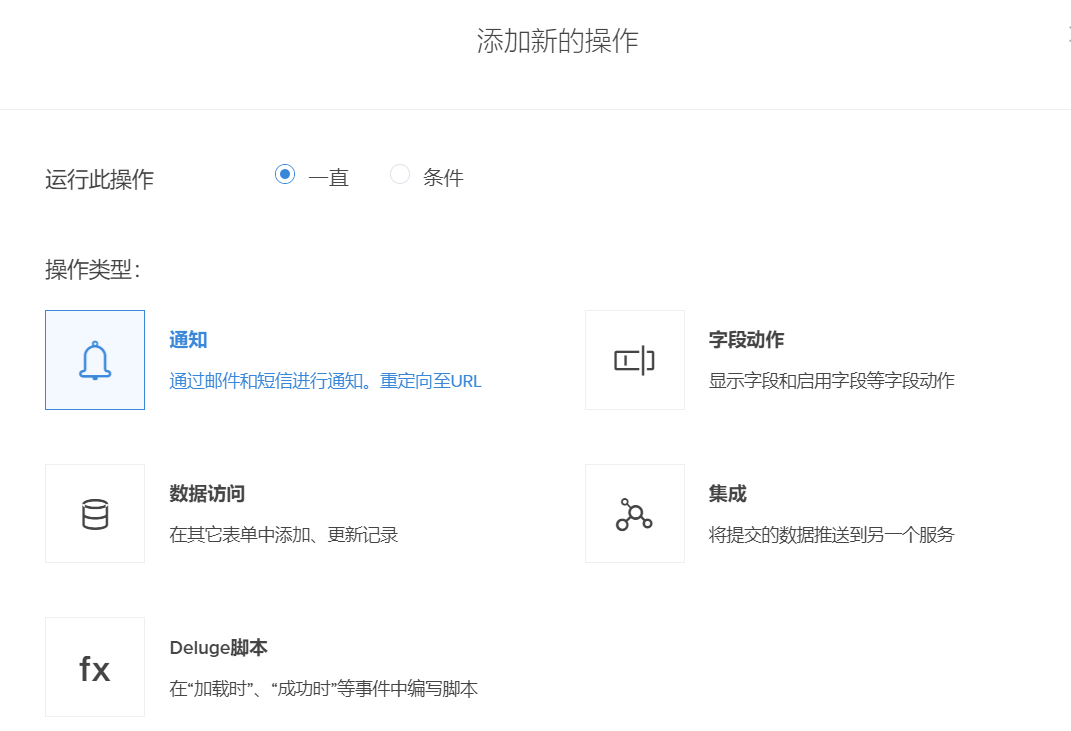
Task: Close the 添加新的操作 dialog
Action: tap(1067, 32)
